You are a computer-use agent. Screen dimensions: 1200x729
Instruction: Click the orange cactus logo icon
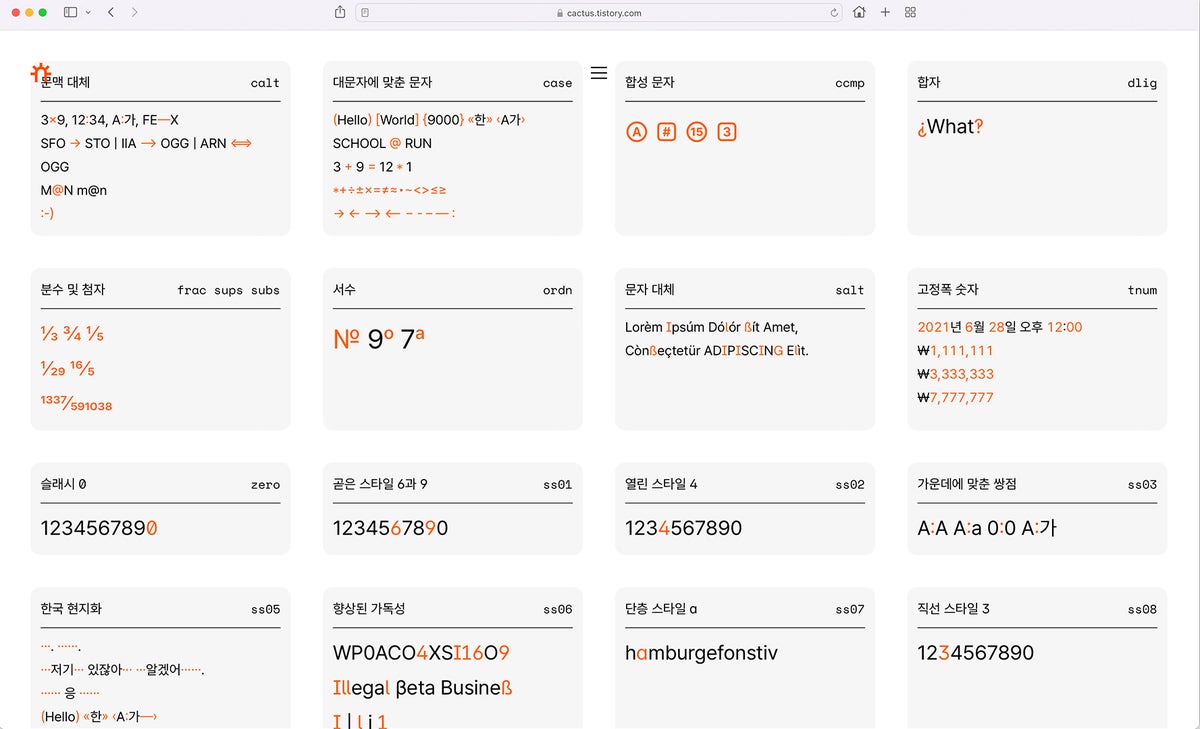click(40, 72)
